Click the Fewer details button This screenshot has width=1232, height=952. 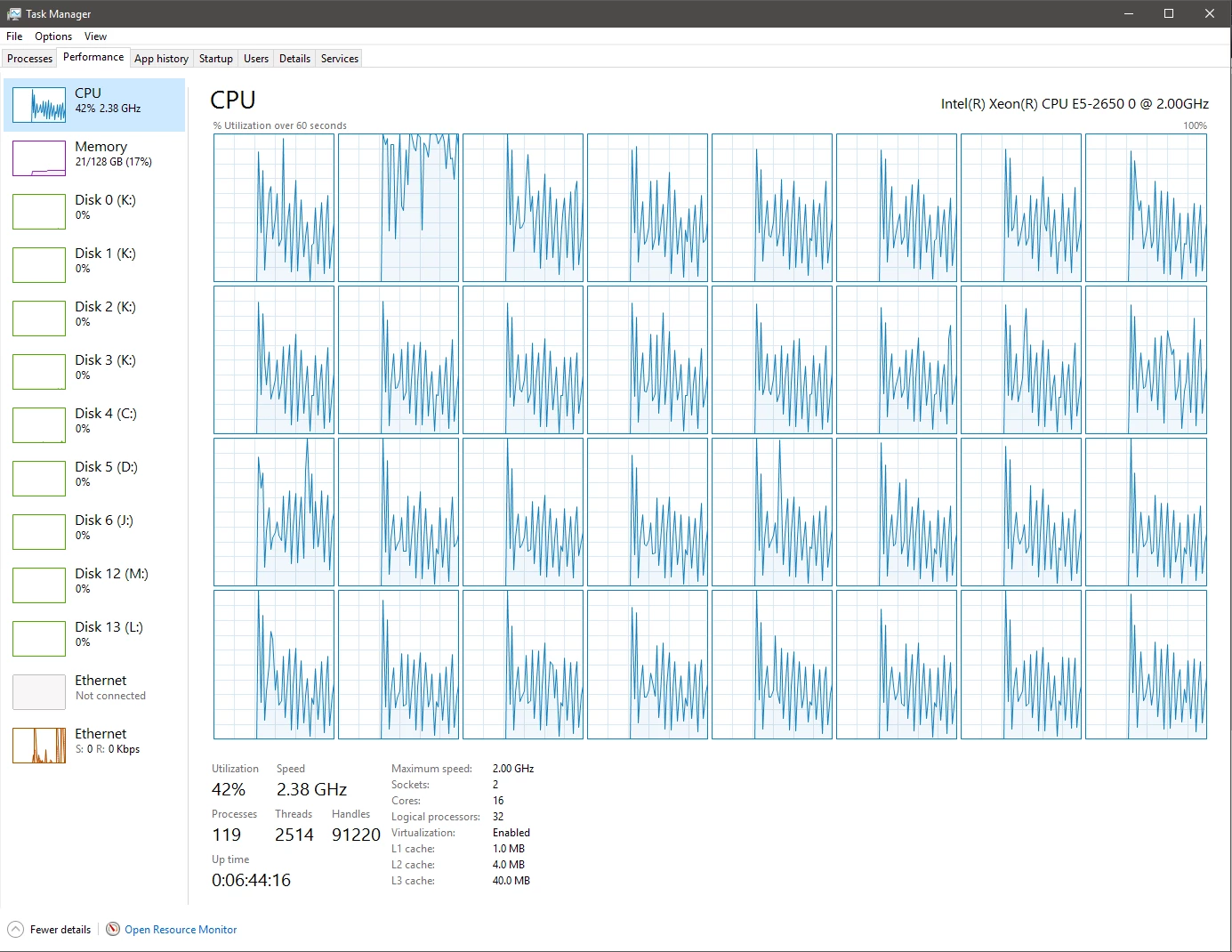pyautogui.click(x=50, y=929)
